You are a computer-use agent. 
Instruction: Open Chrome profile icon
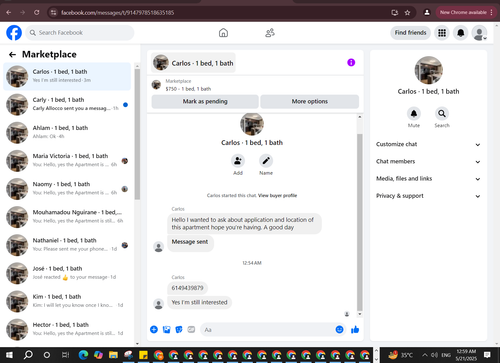[427, 12]
